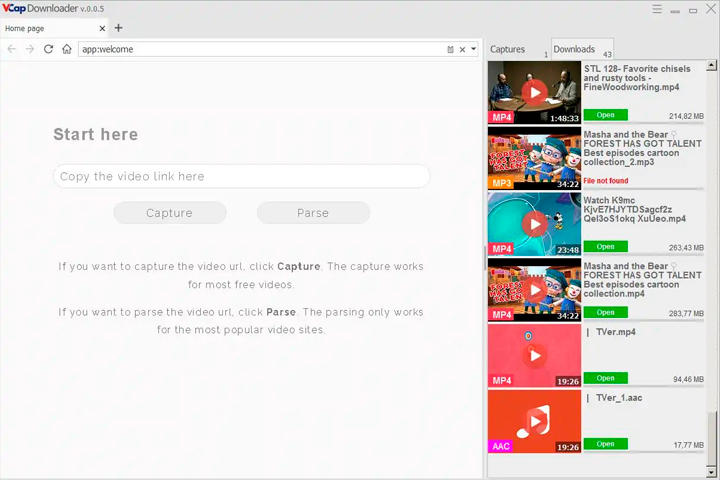Open a new tab with plus icon

[118, 28]
